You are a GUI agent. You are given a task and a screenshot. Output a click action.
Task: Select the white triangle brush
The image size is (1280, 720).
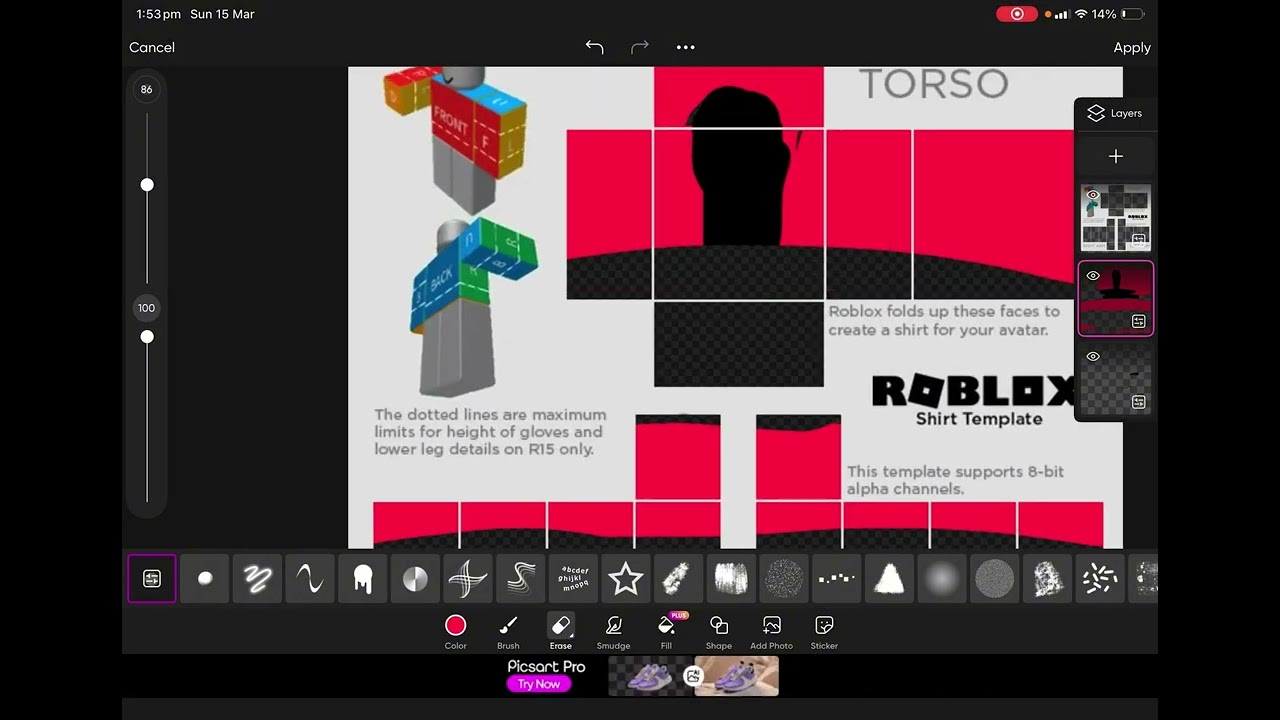(889, 578)
